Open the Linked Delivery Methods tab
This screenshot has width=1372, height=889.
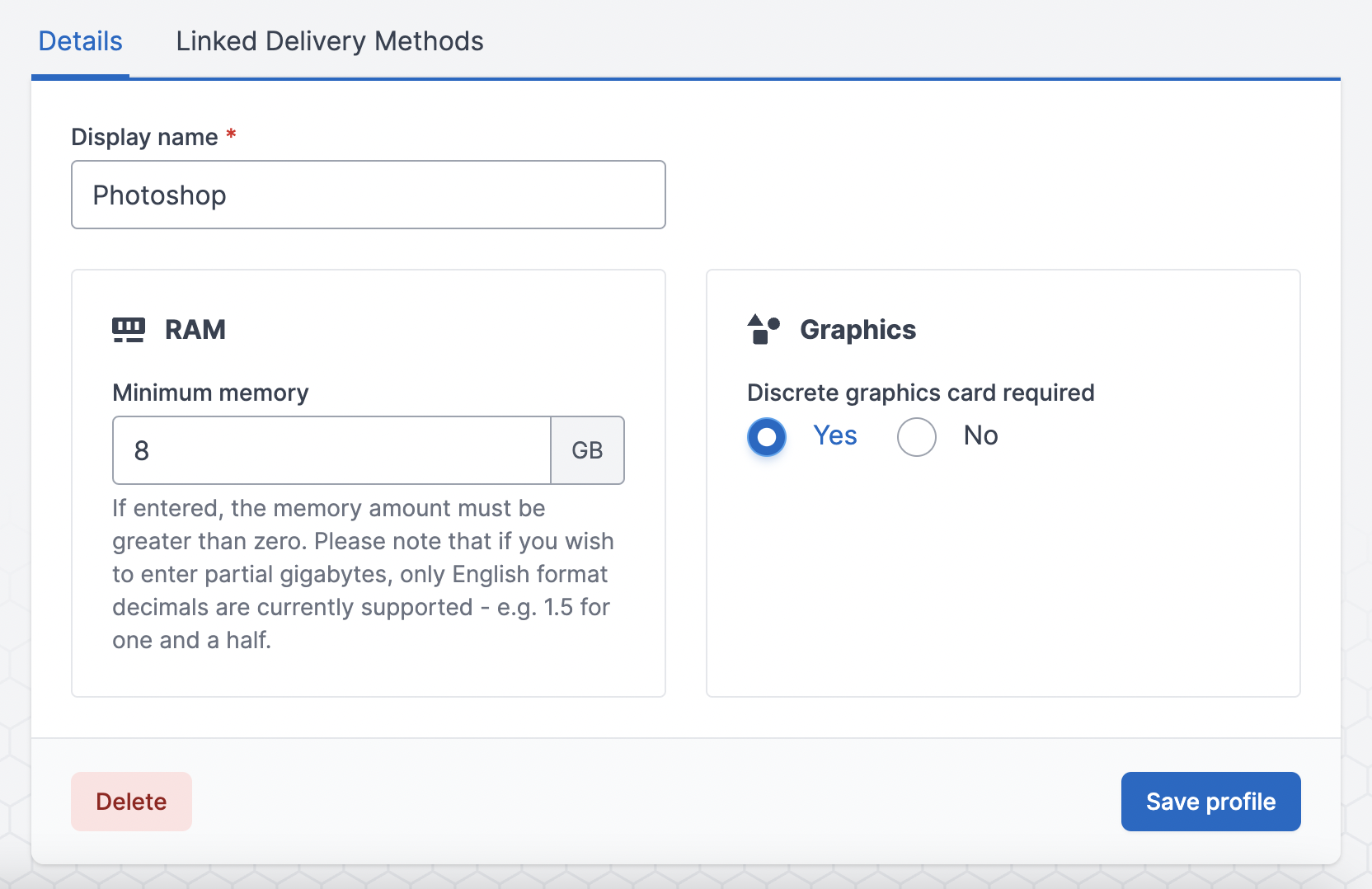point(330,41)
